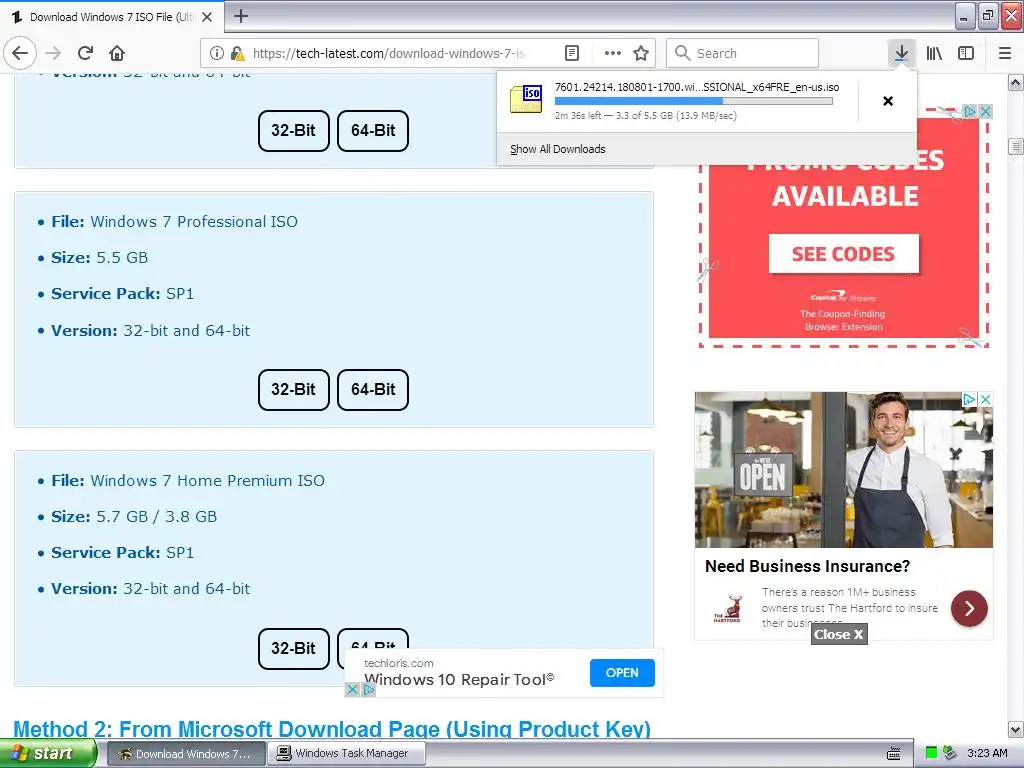Click the vertical scrollbar thumb

(x=1015, y=146)
